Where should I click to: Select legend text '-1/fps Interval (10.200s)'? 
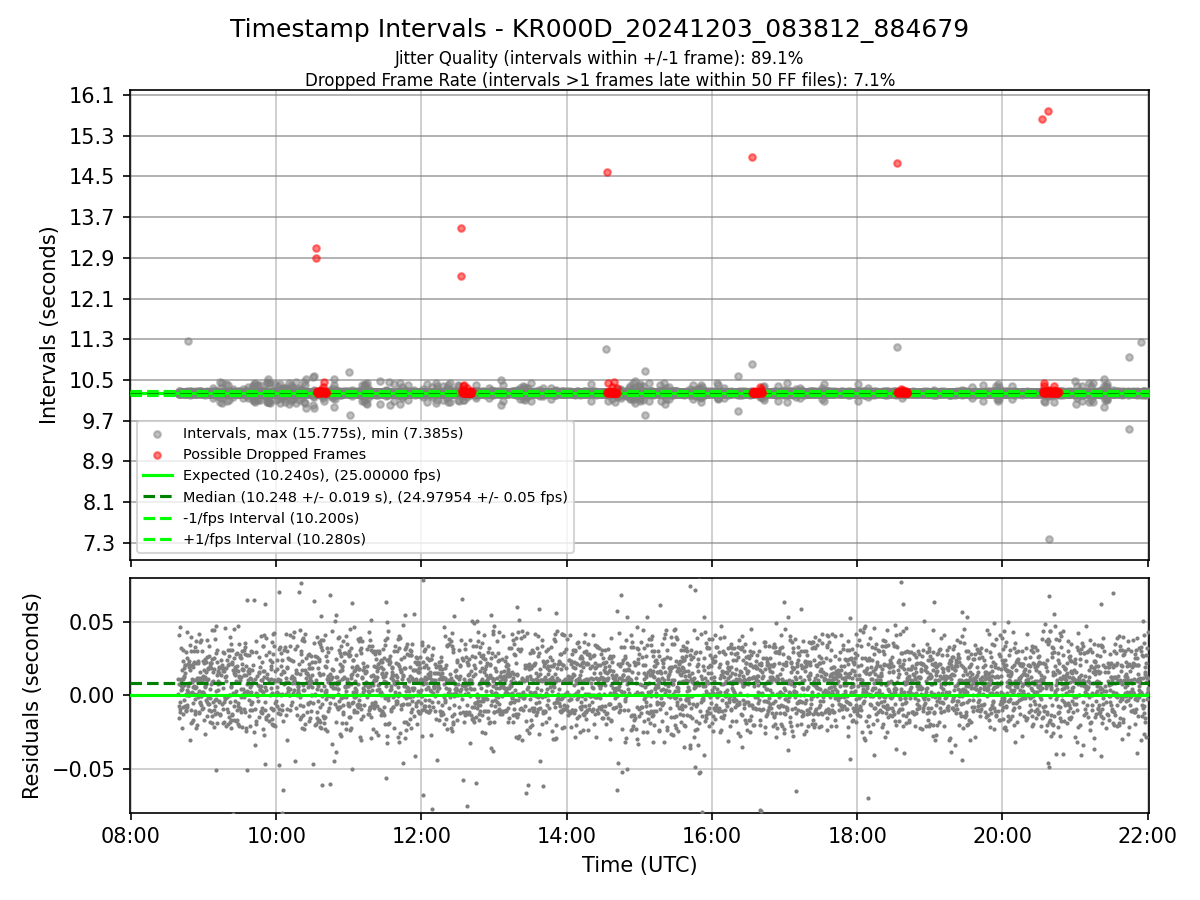pyautogui.click(x=271, y=518)
